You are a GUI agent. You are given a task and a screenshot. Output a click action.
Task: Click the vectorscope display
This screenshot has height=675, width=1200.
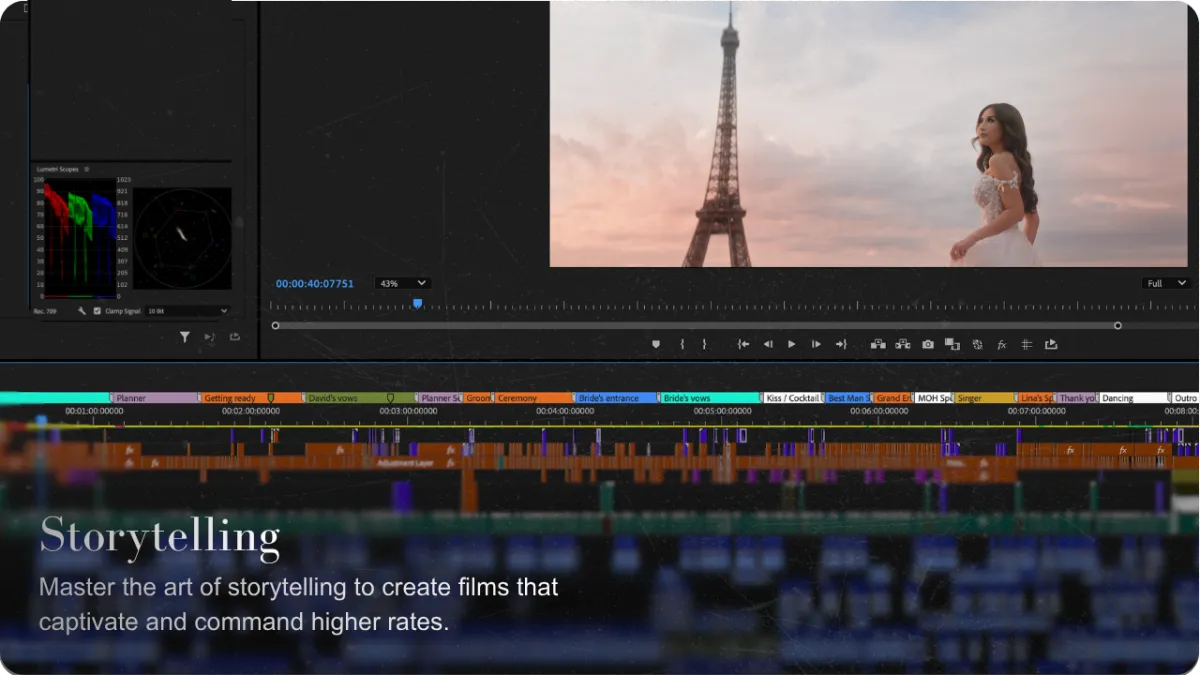click(x=182, y=238)
